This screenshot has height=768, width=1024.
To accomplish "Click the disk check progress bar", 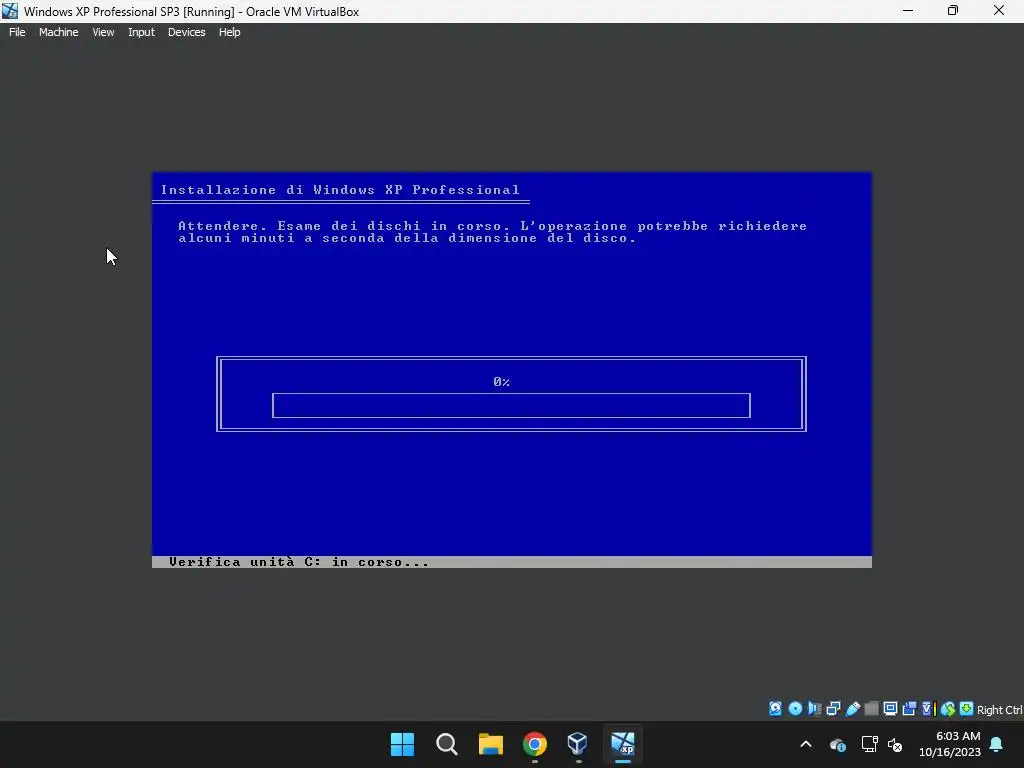I will 511,406.
